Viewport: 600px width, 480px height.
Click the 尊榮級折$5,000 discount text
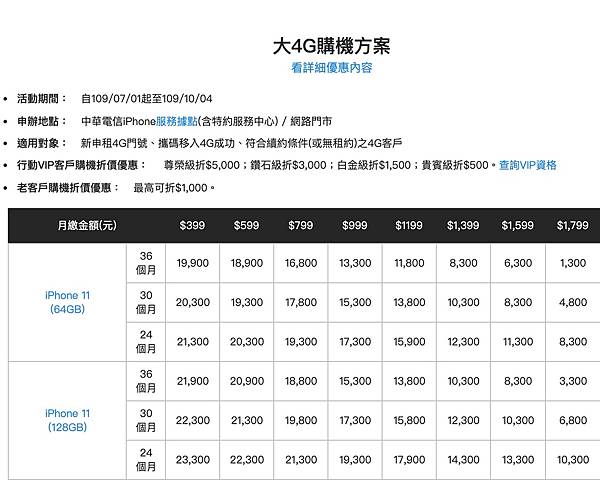tap(202, 165)
